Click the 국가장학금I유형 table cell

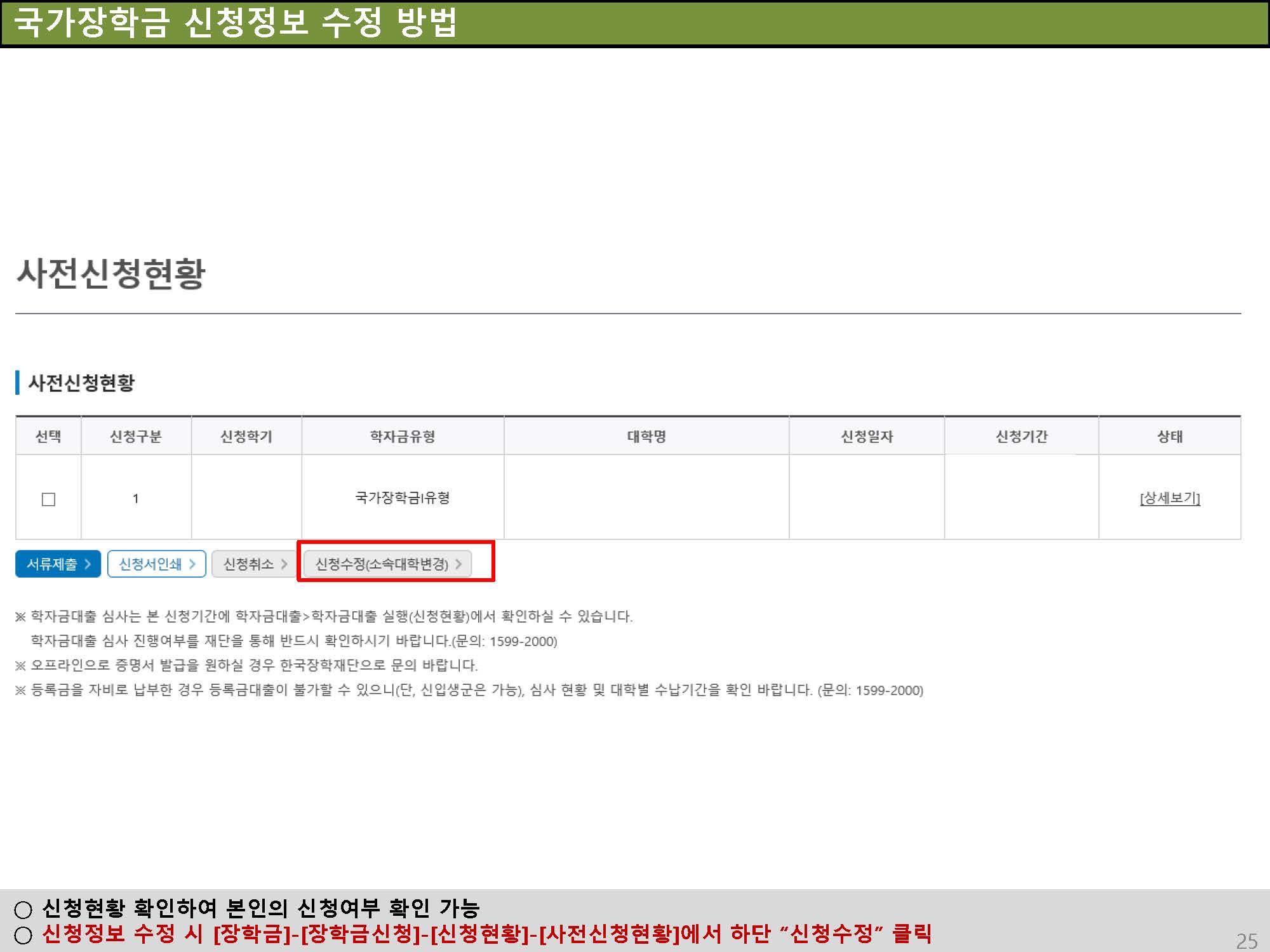point(403,498)
